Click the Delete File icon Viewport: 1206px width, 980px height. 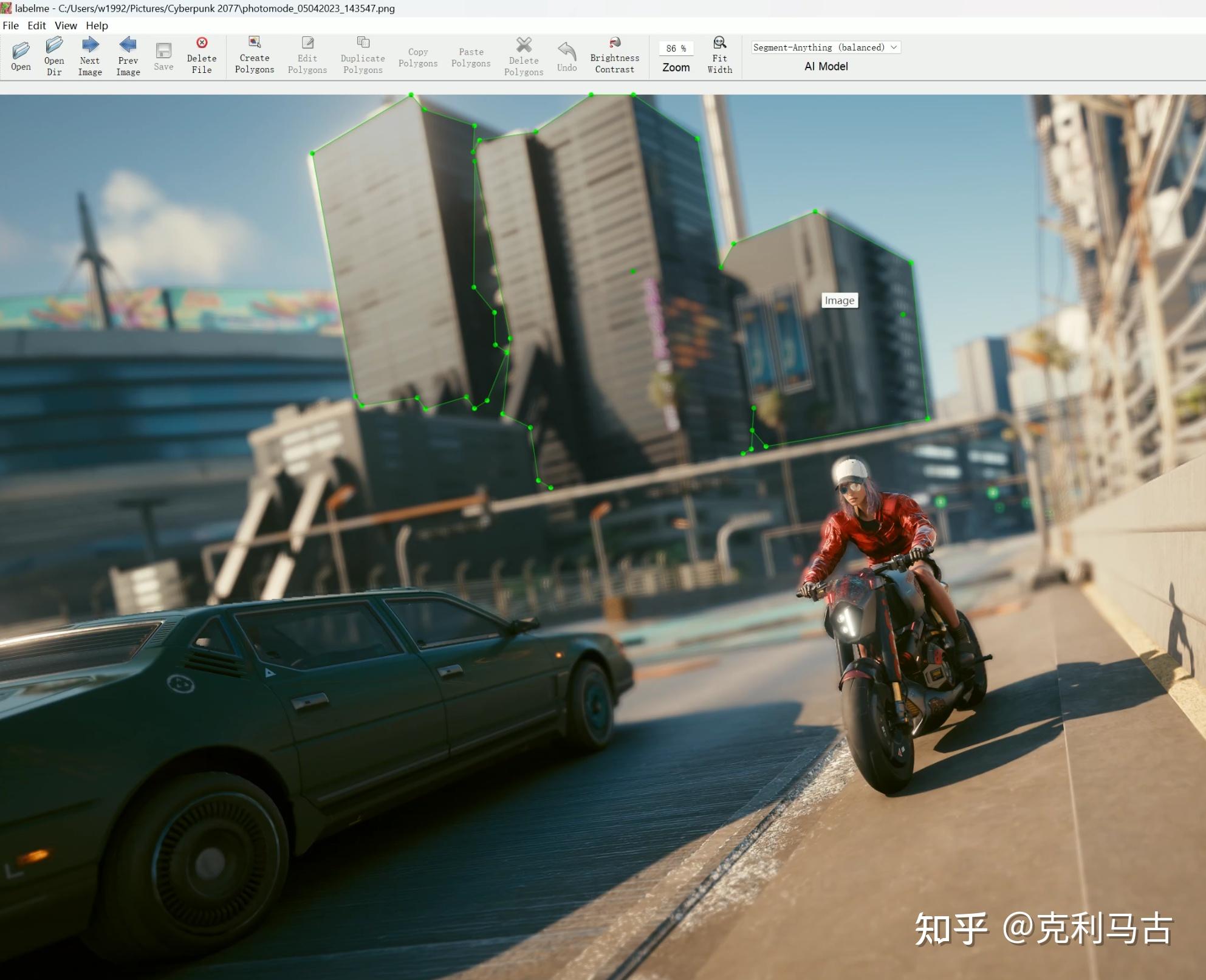[202, 43]
